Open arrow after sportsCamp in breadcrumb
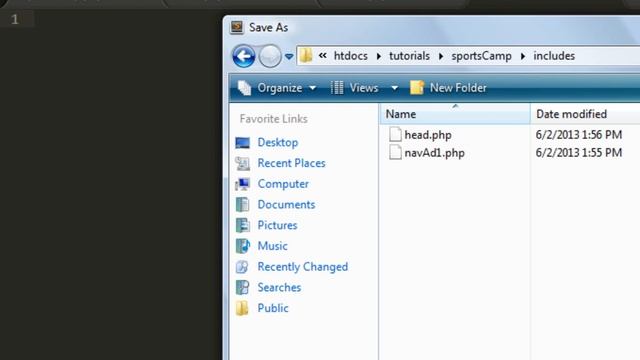The image size is (640, 360). (523, 56)
